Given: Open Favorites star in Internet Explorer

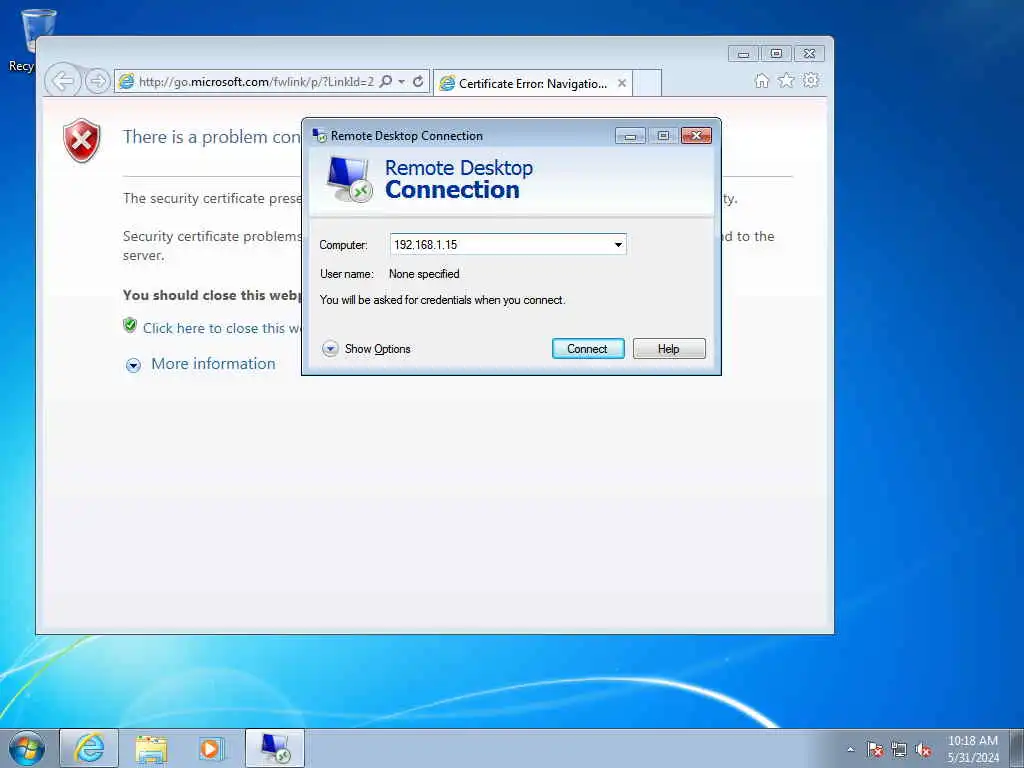Looking at the screenshot, I should click(786, 80).
